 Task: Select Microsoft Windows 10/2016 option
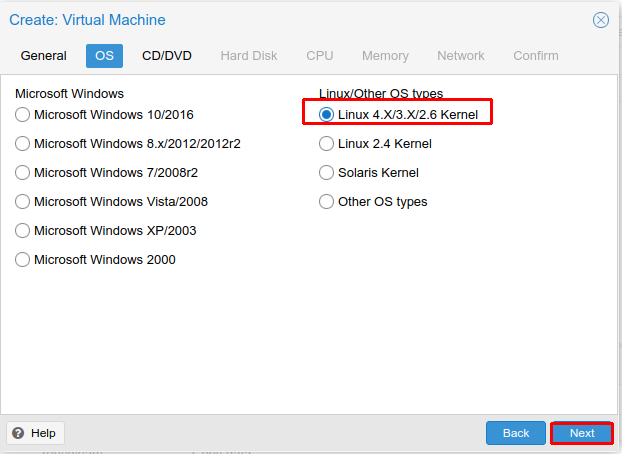(x=23, y=115)
